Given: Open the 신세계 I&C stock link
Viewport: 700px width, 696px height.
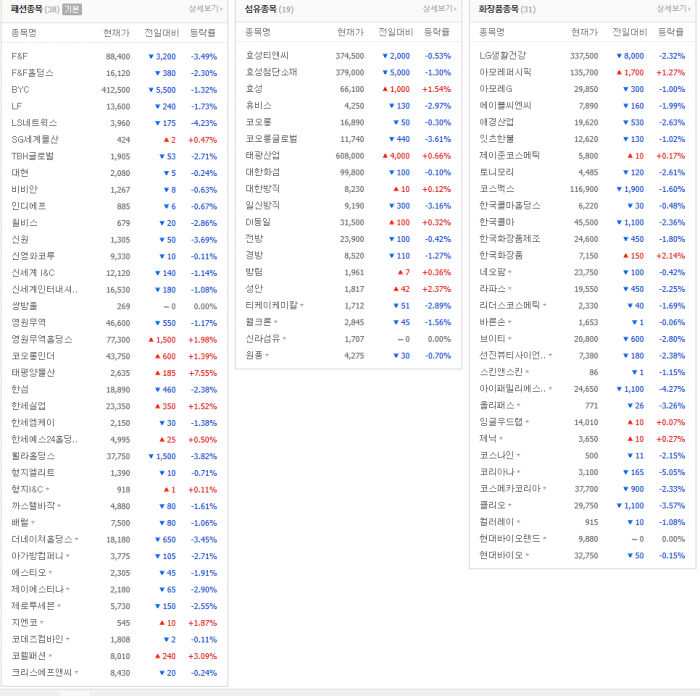Looking at the screenshot, I should [33, 273].
